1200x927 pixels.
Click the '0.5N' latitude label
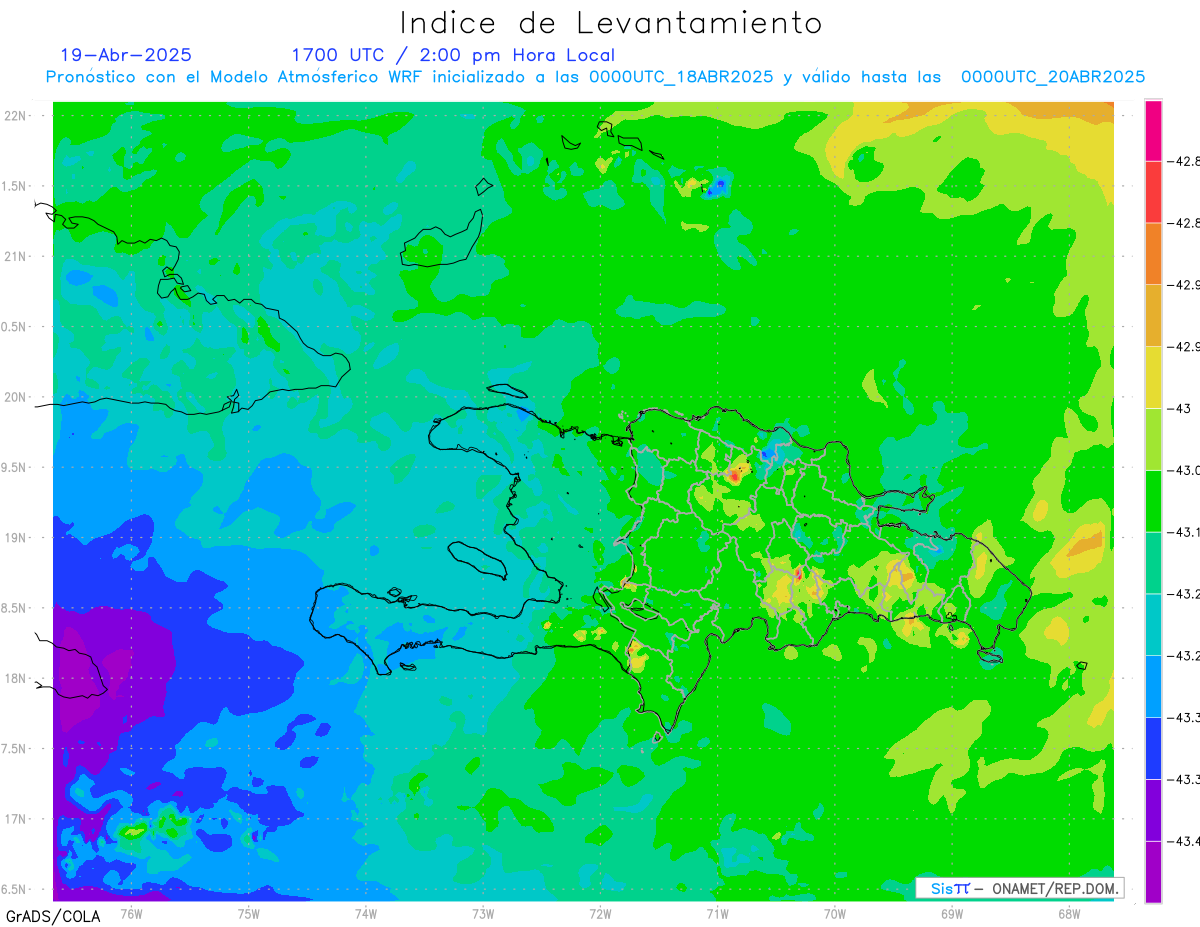coord(15,327)
